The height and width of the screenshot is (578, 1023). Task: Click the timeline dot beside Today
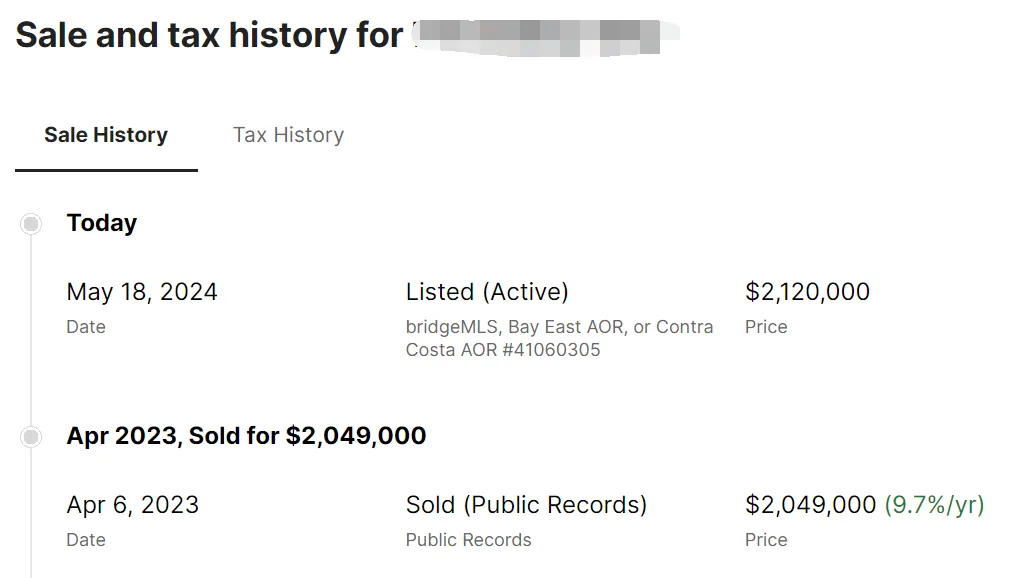(31, 224)
